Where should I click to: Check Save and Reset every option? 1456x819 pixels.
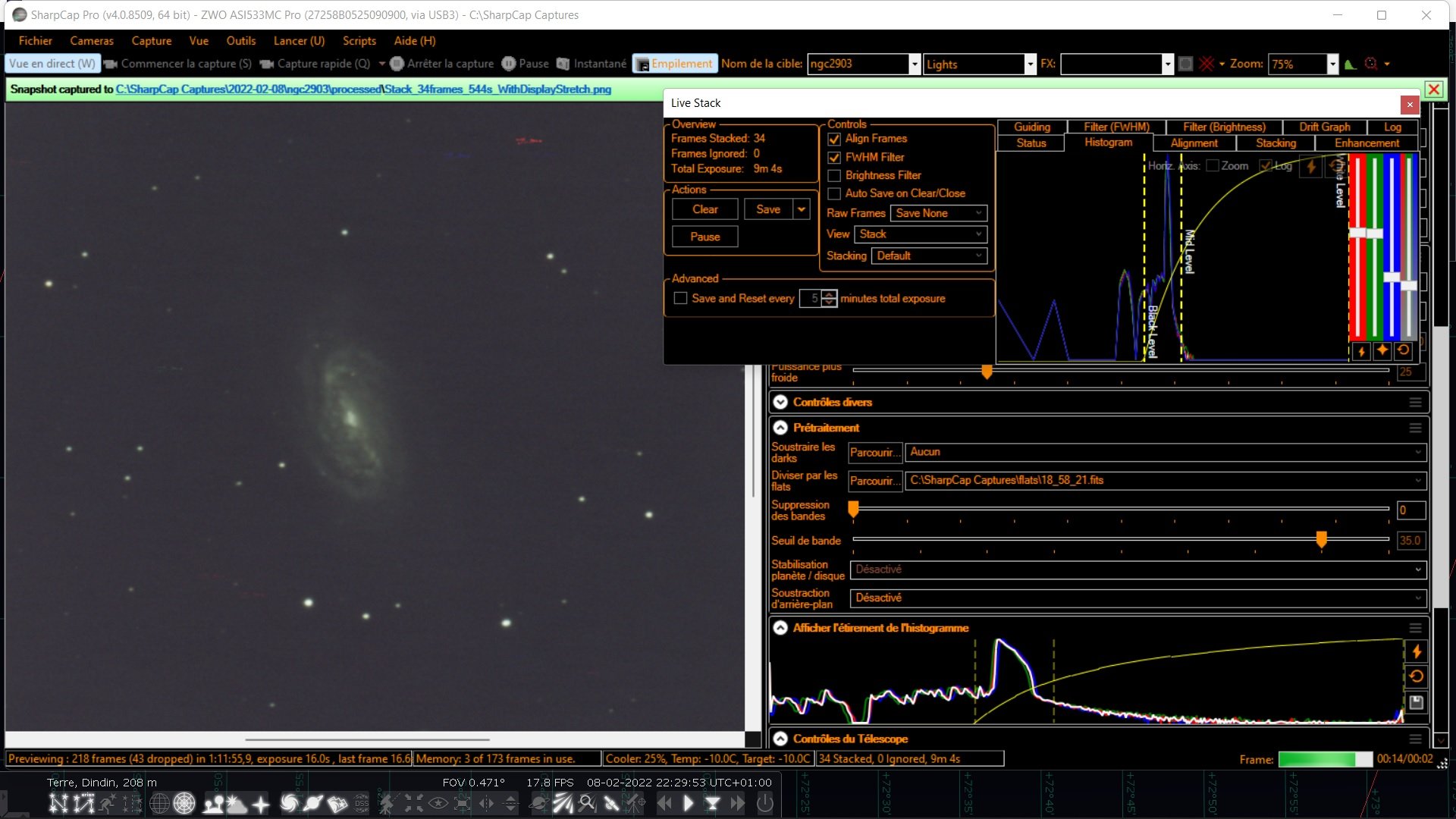click(x=680, y=299)
